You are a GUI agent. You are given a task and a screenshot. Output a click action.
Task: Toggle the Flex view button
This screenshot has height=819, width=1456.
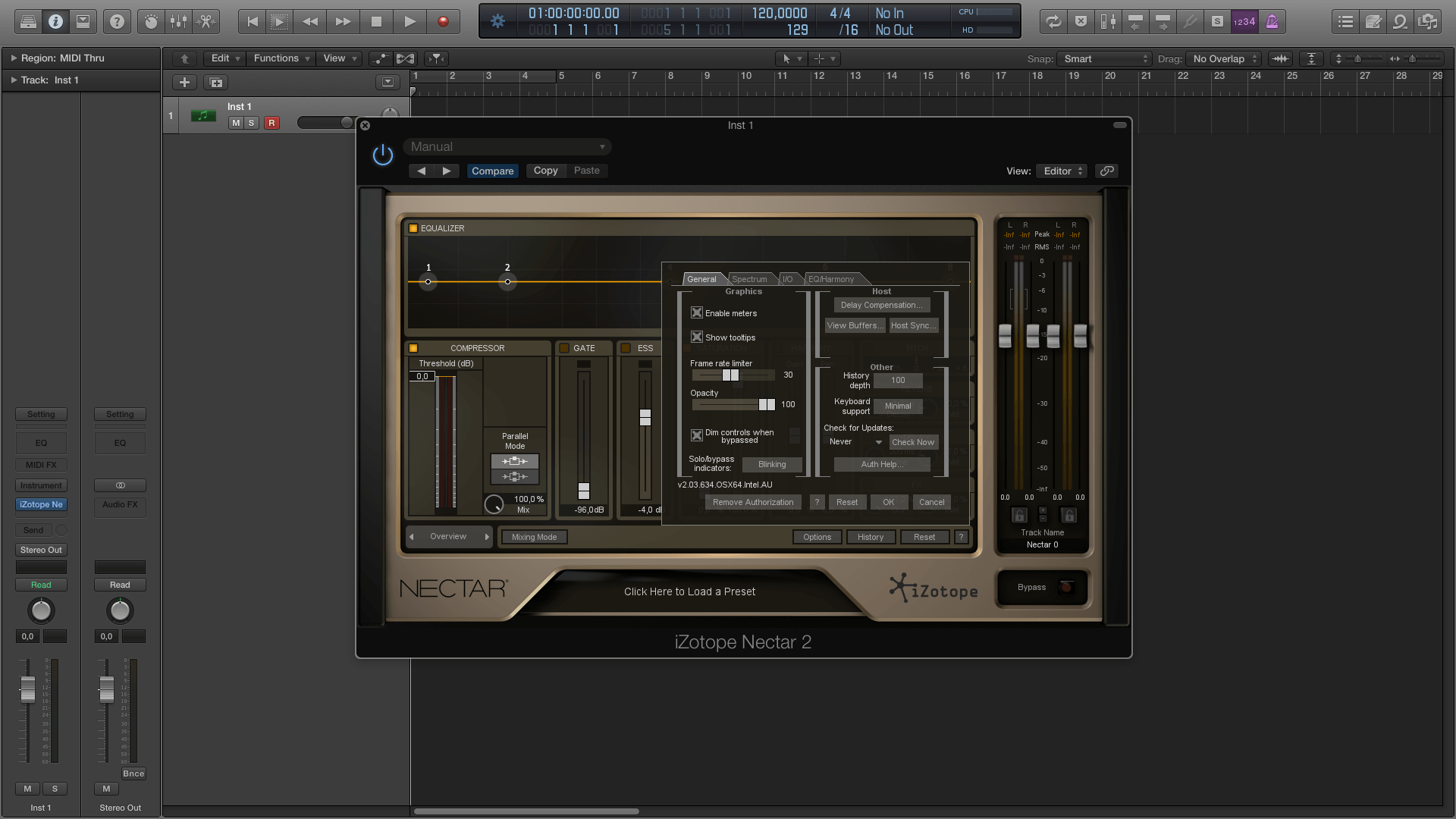coord(406,58)
